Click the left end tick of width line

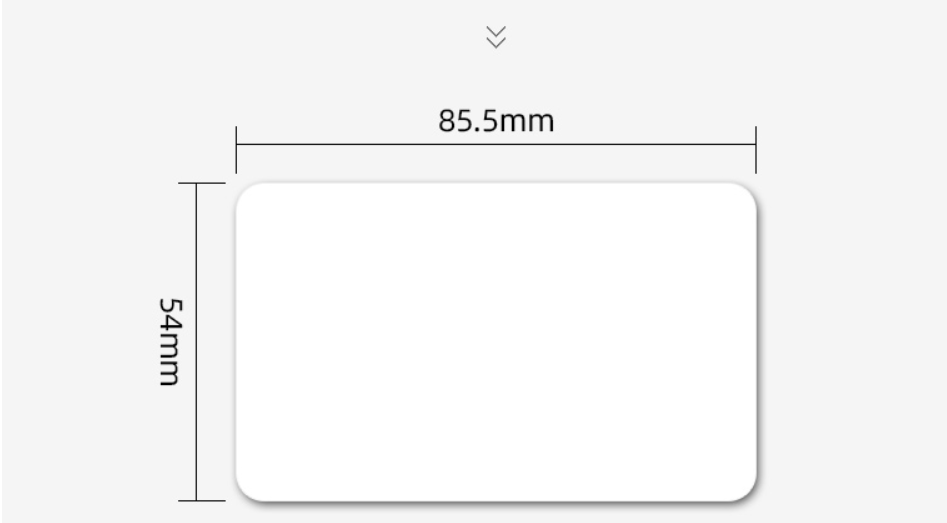[236, 150]
